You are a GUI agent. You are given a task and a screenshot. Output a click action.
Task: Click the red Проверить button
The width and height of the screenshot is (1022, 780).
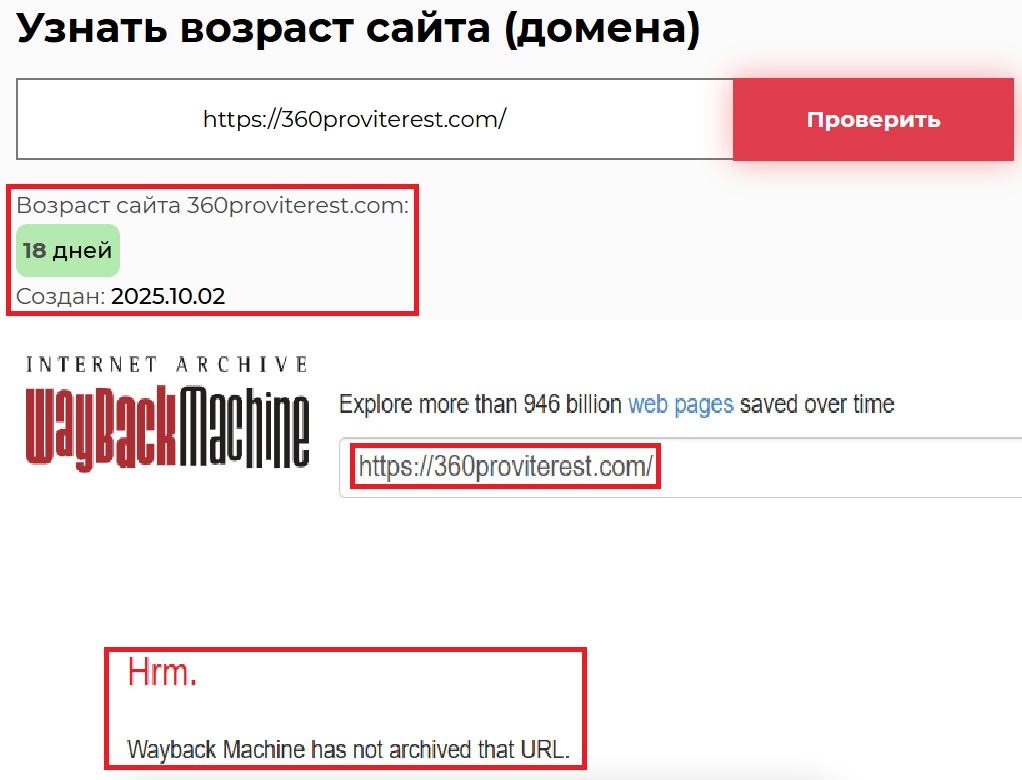click(873, 119)
